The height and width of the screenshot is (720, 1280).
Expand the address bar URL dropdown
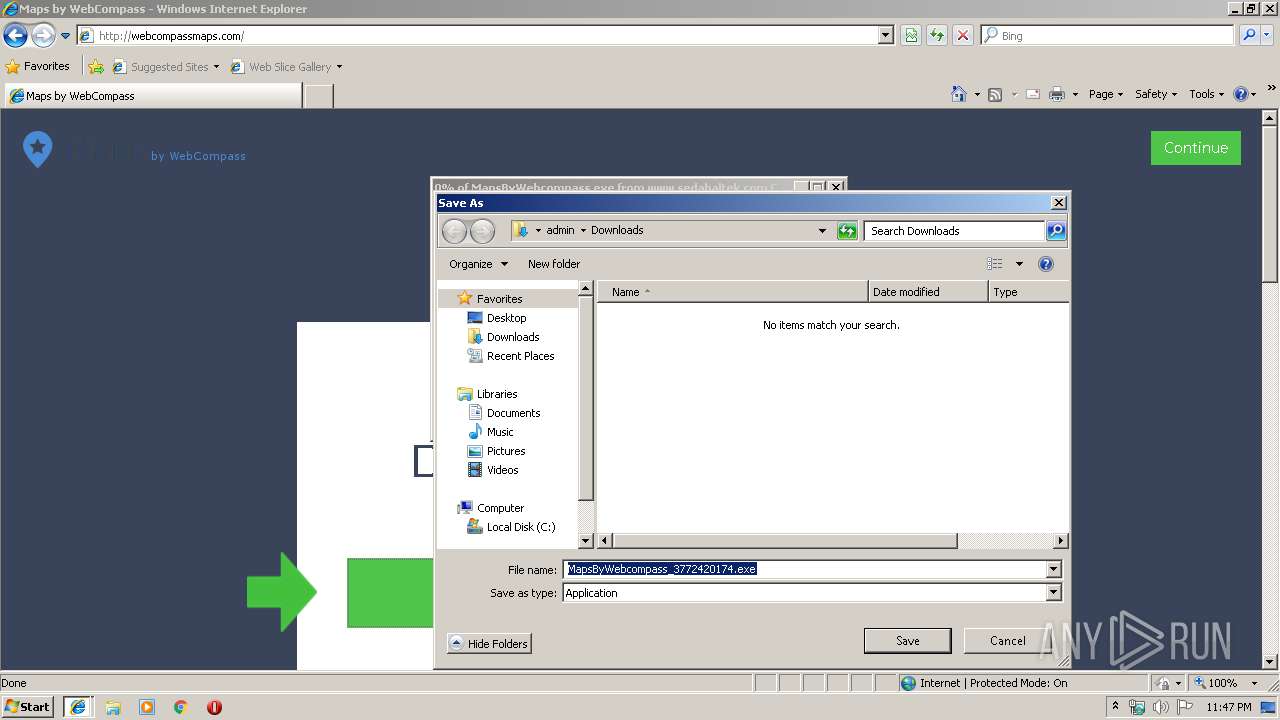coord(886,35)
